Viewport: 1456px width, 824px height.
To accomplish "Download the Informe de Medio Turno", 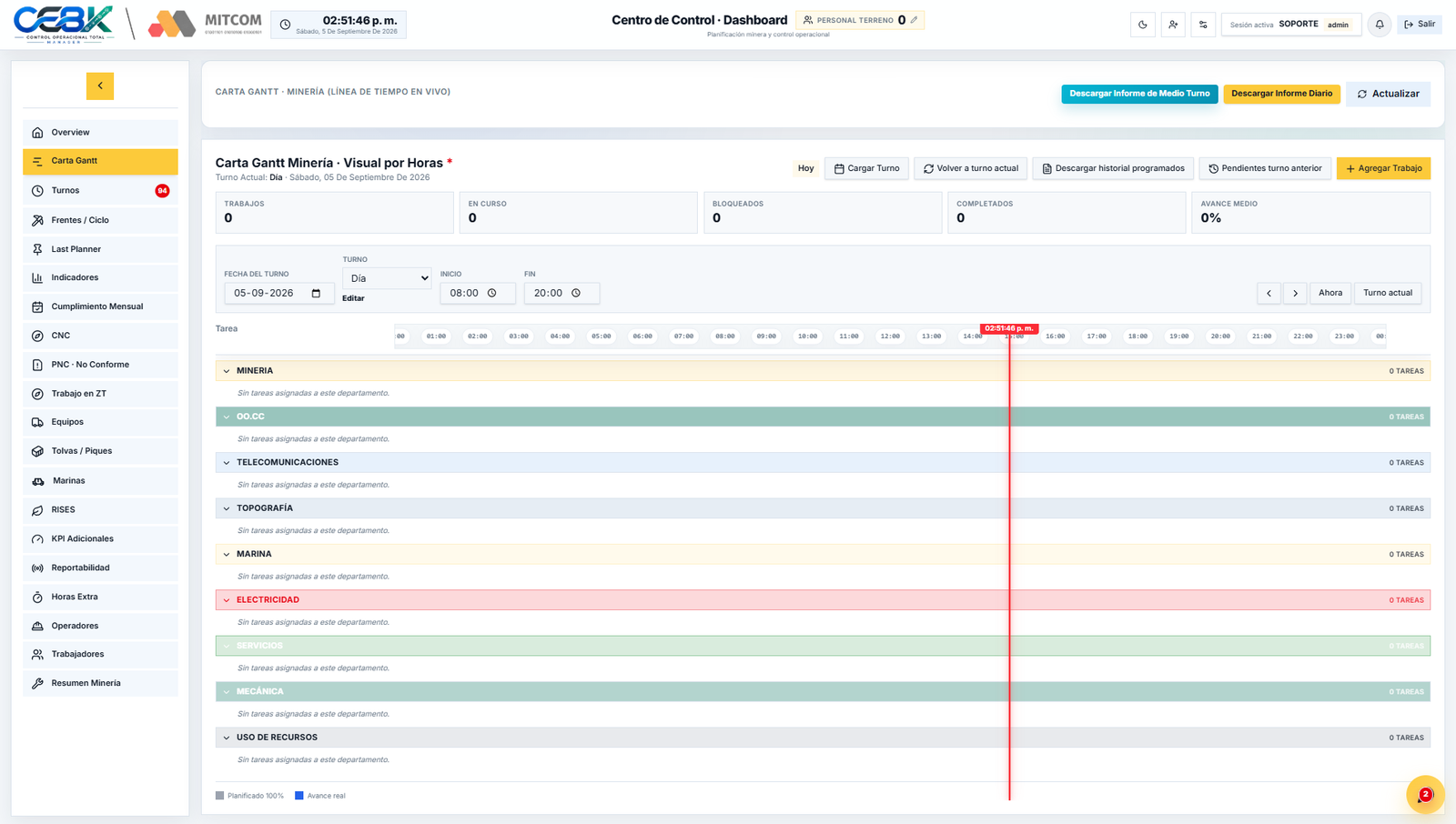I will pyautogui.click(x=1139, y=94).
